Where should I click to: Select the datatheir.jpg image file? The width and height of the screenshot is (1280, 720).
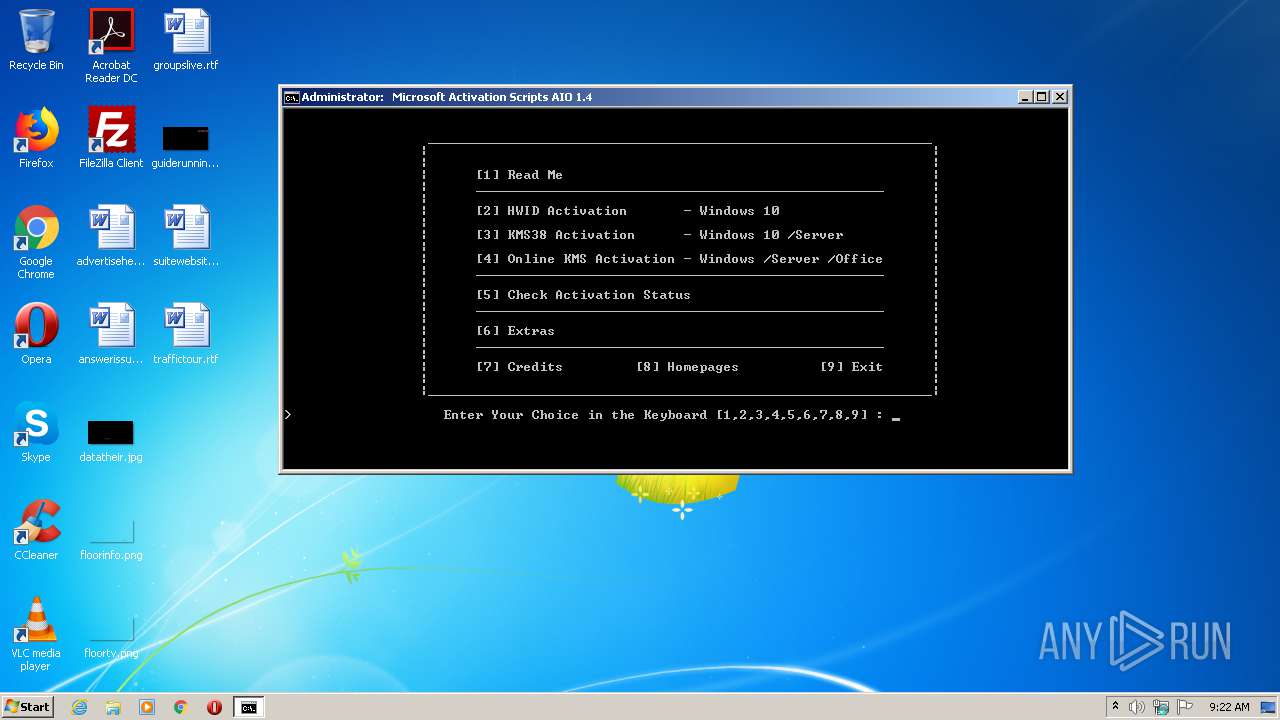[x=111, y=432]
